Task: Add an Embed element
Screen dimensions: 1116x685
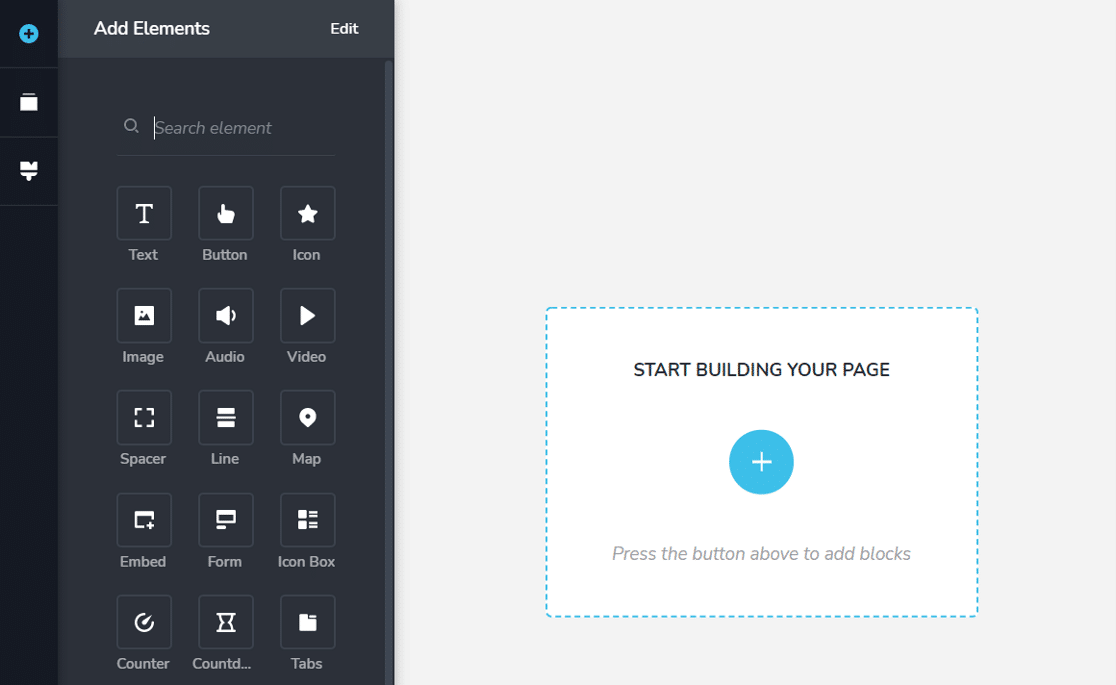Action: 143,519
